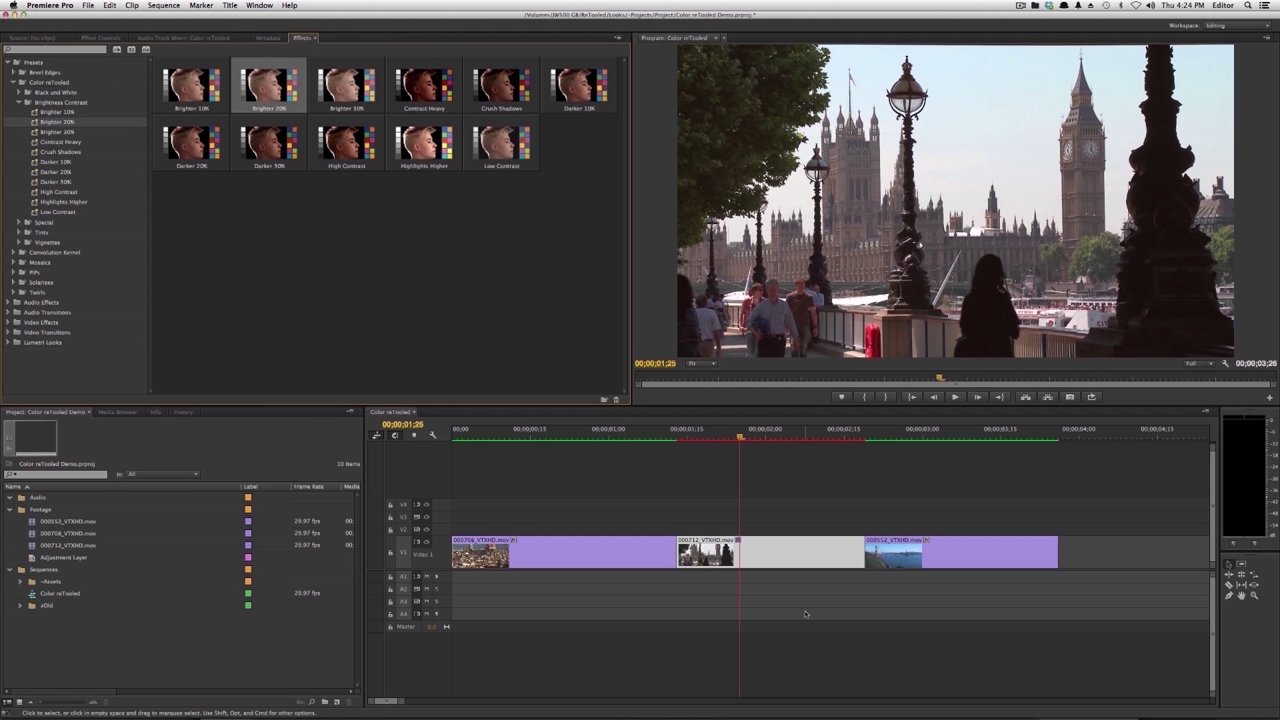Image resolution: width=1280 pixels, height=720 pixels.
Task: Click the Play button in Program monitor
Action: (x=955, y=397)
